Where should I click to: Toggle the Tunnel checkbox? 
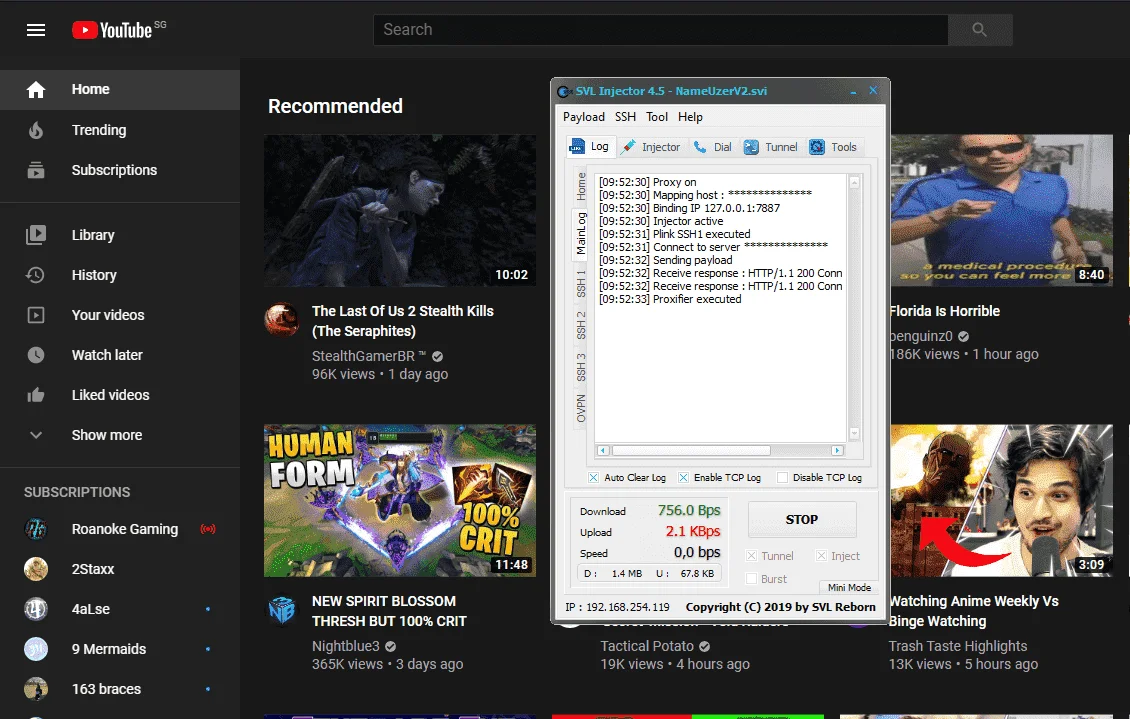[x=751, y=555]
